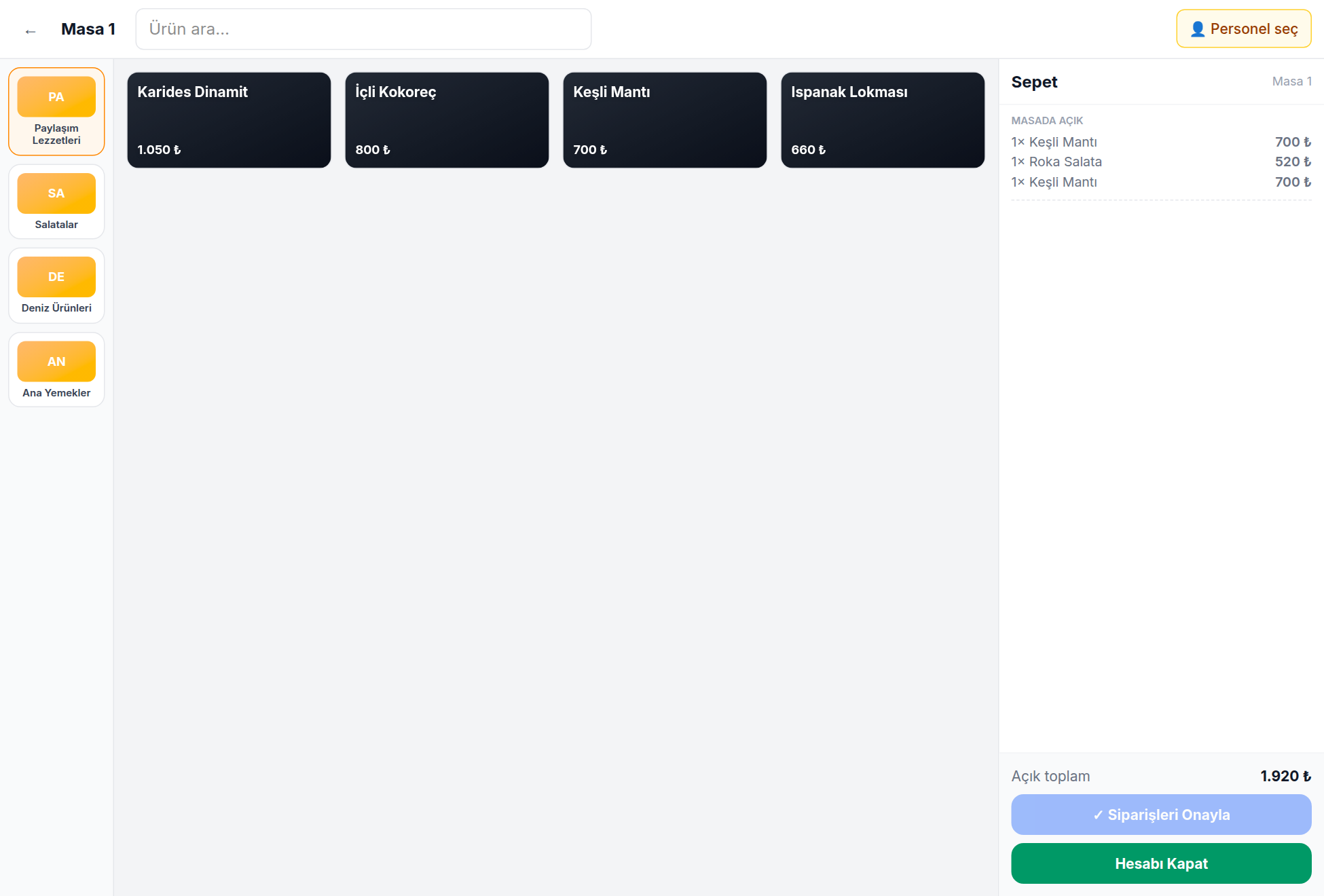This screenshot has width=1324, height=896.
Task: Add the Keşli Mantı product card
Action: click(665, 120)
